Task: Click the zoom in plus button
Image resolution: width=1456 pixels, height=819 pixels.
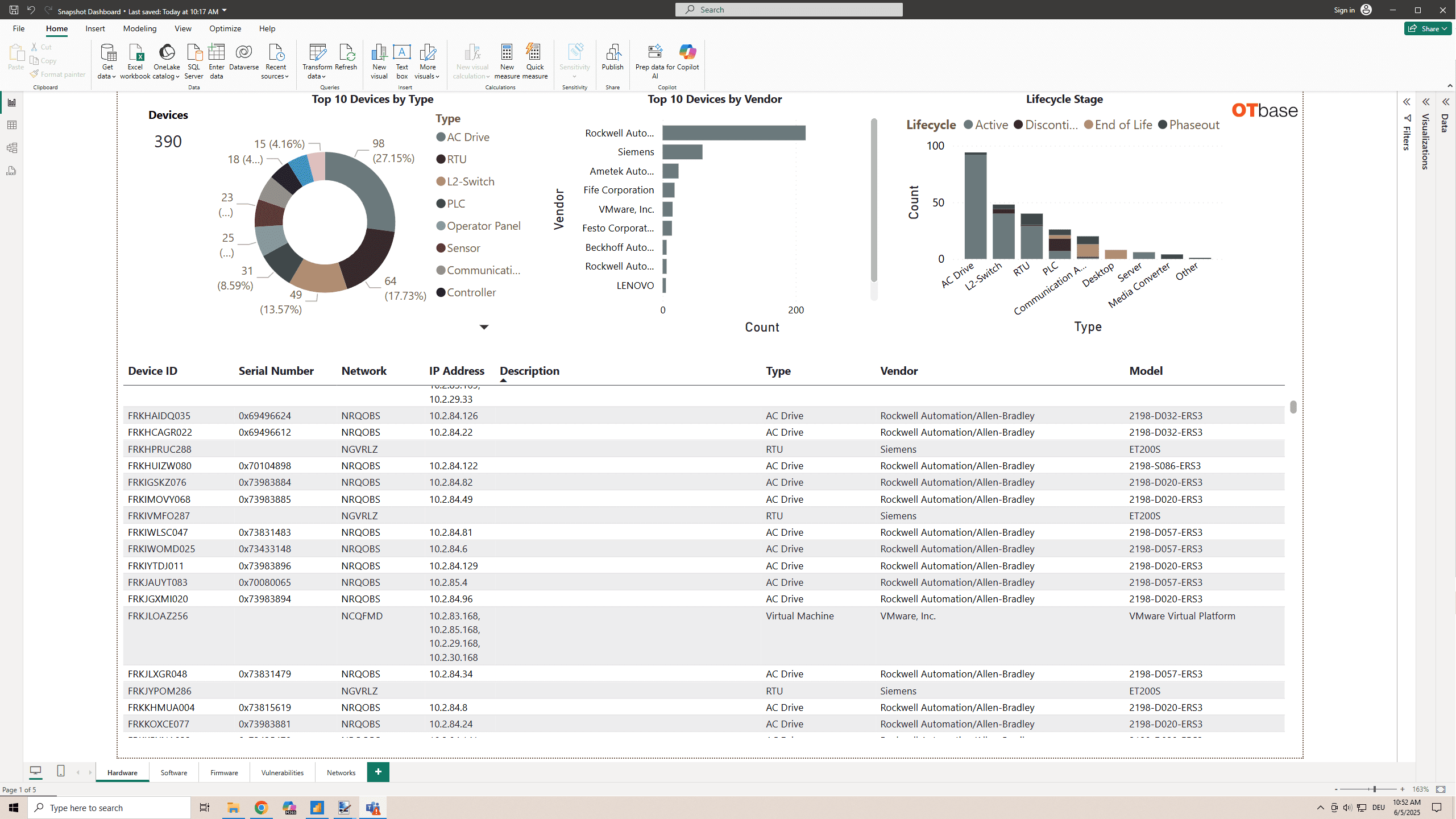Action: point(1403,789)
